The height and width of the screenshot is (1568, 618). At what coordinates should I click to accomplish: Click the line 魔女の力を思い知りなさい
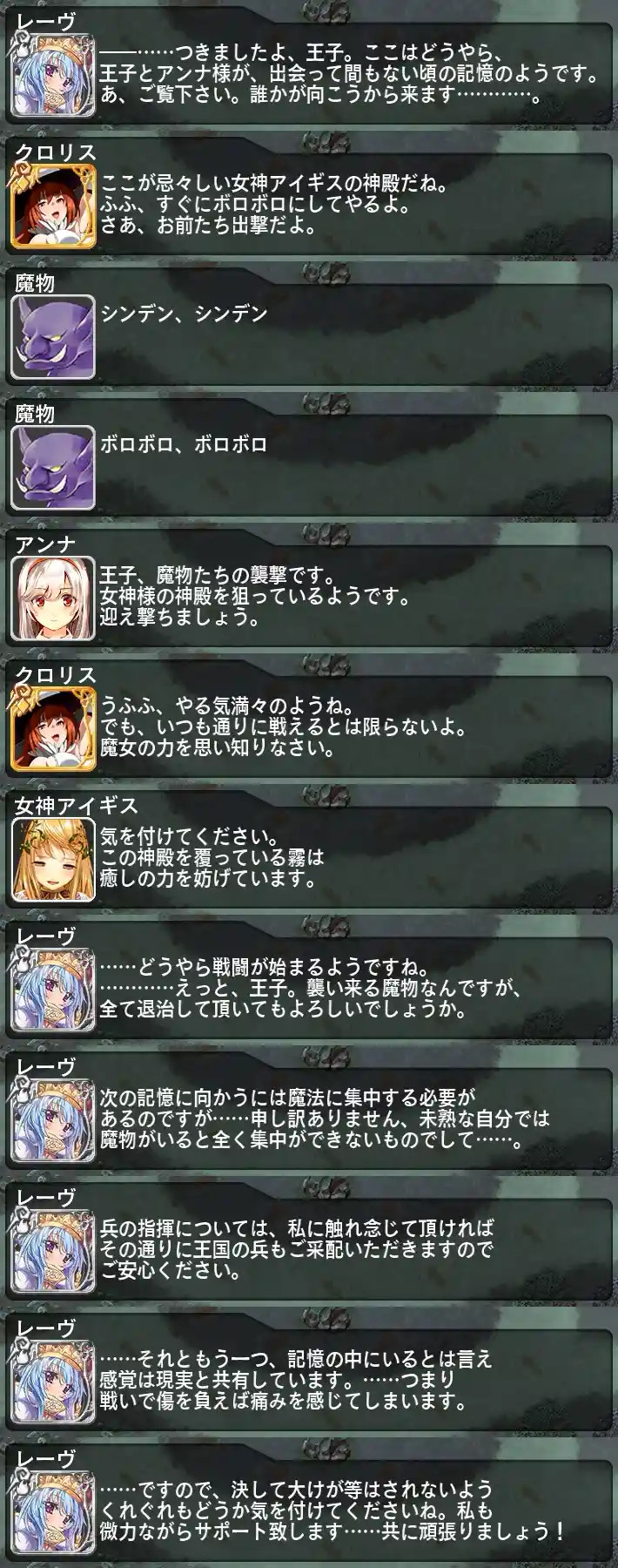click(x=218, y=748)
